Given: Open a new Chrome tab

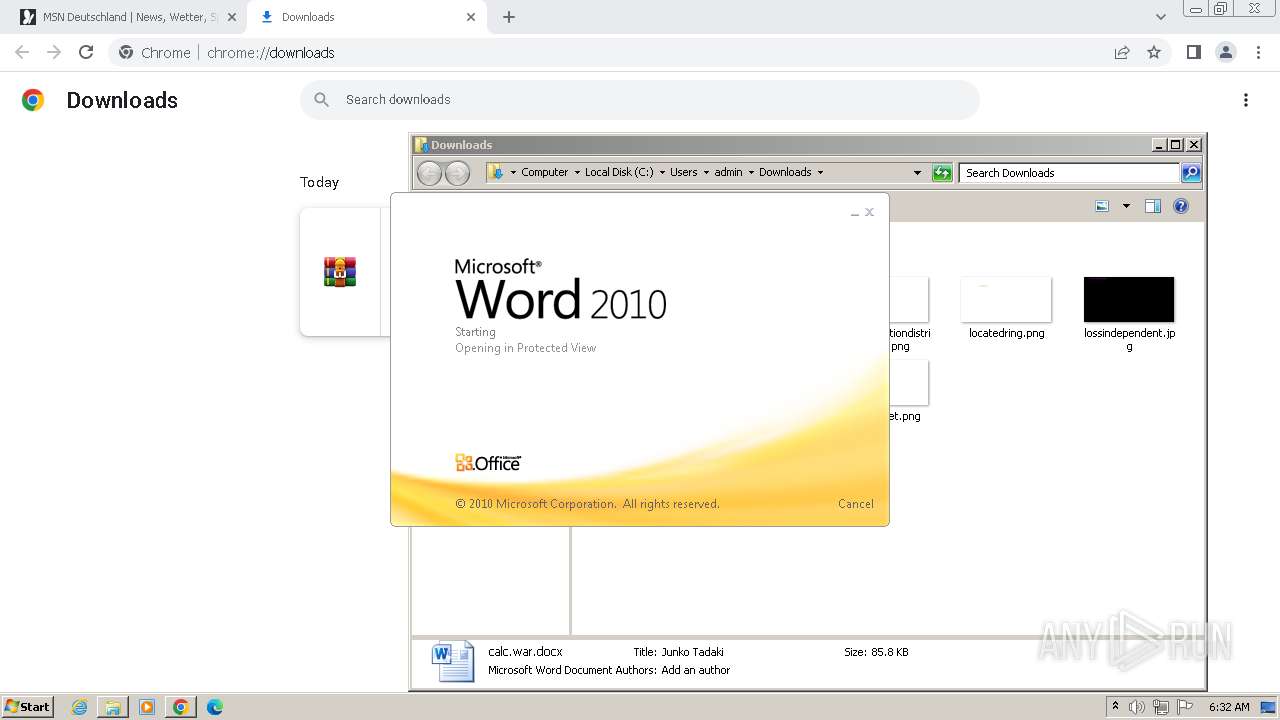Looking at the screenshot, I should (x=509, y=17).
